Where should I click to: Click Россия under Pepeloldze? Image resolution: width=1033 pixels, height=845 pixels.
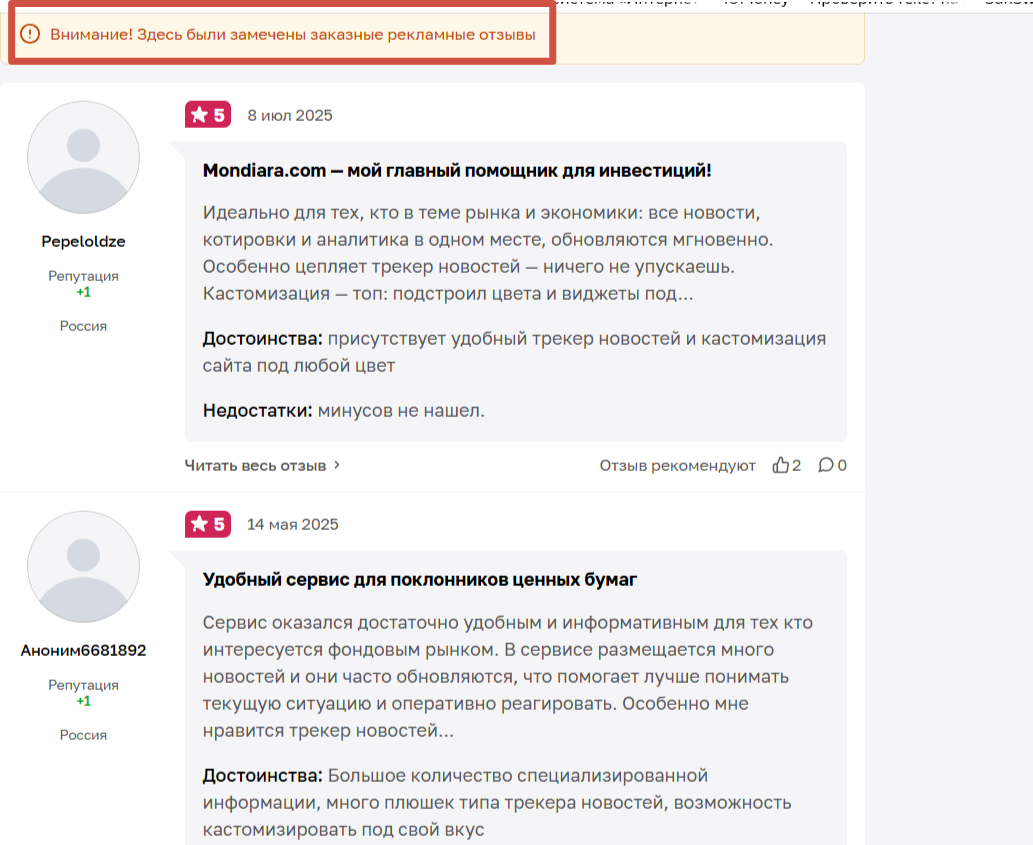pos(84,326)
